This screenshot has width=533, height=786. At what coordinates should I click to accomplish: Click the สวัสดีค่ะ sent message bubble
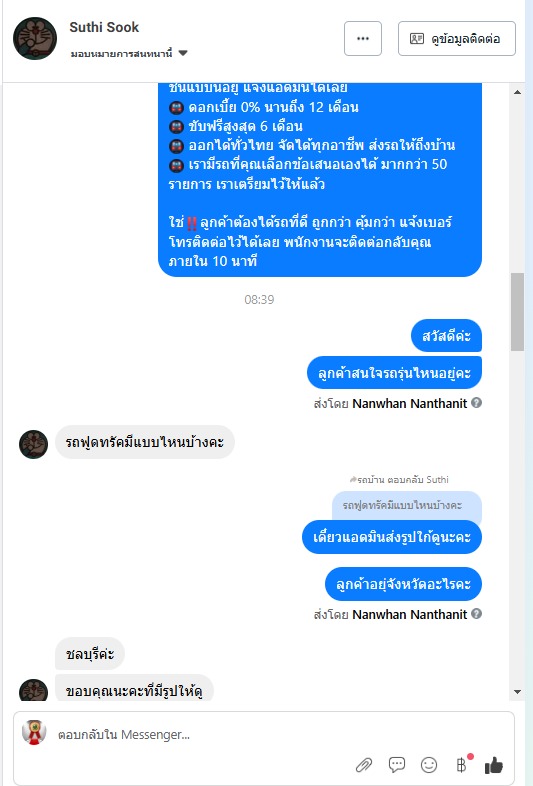coord(446,336)
